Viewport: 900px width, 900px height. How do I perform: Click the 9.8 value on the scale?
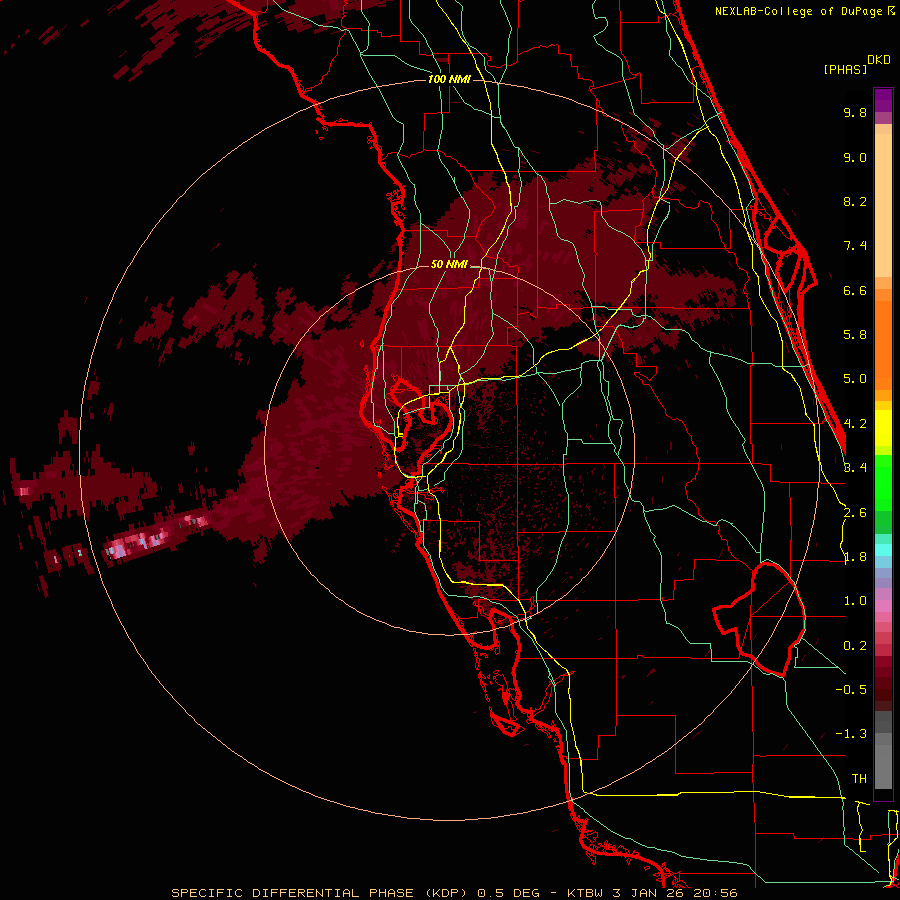point(855,112)
